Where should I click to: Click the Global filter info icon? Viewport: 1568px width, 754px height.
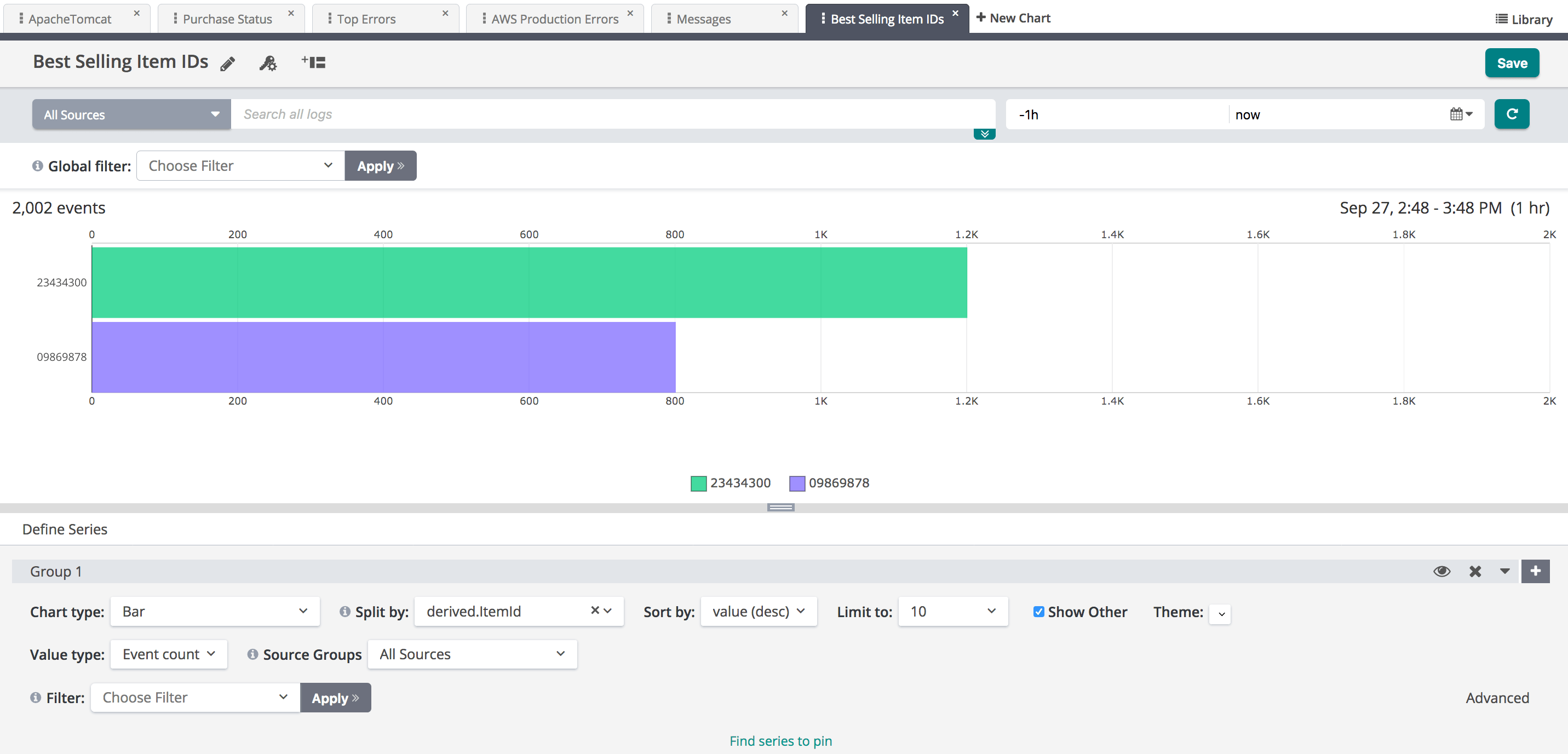point(38,166)
